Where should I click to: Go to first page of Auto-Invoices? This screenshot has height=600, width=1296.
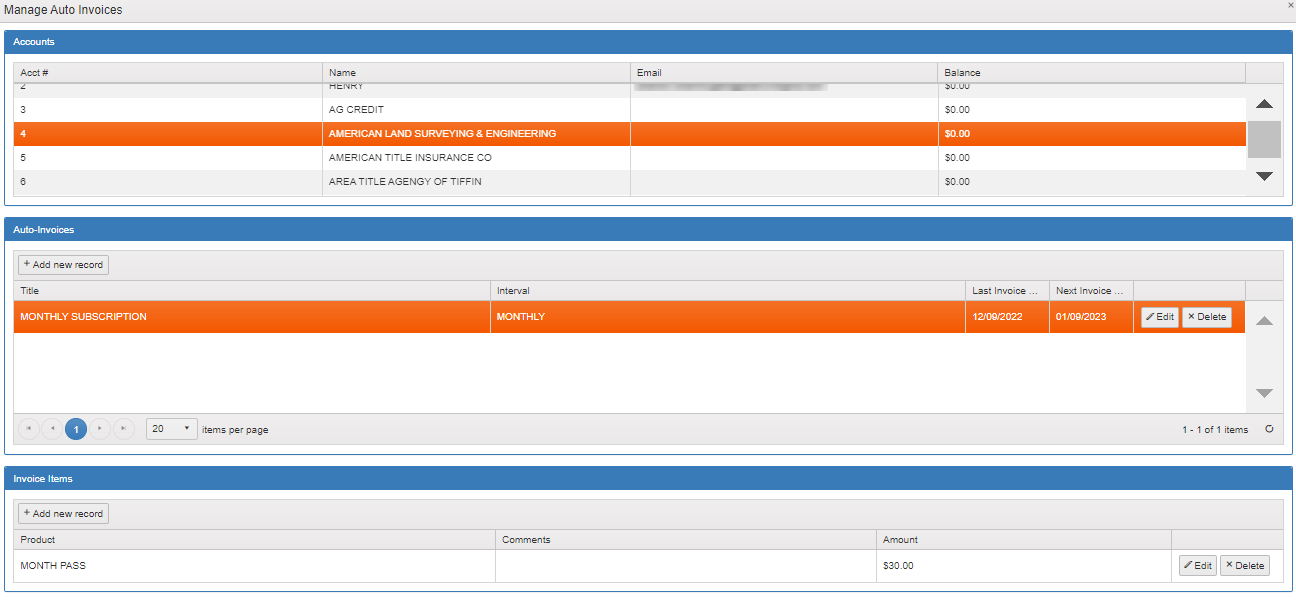pos(29,429)
